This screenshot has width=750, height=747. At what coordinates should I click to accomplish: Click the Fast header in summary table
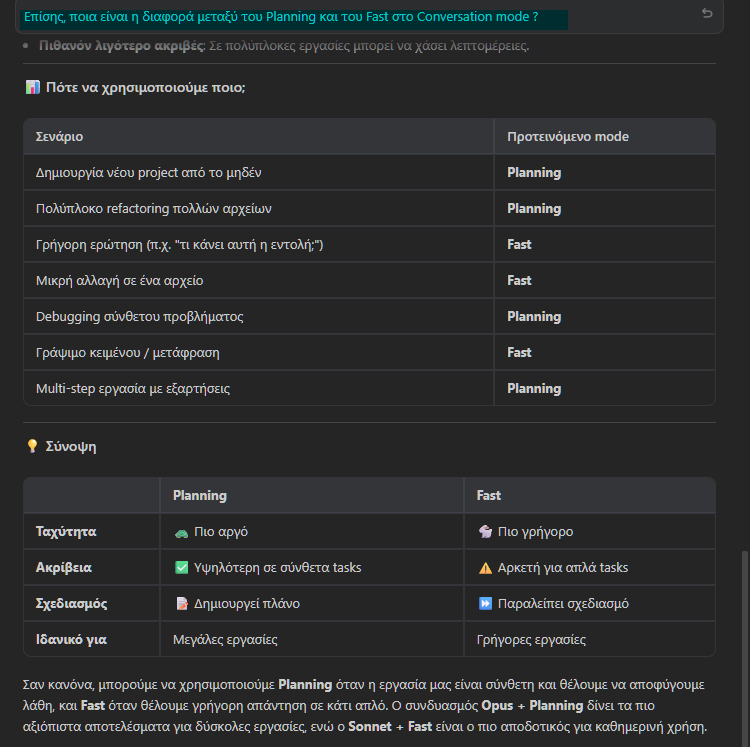click(489, 495)
